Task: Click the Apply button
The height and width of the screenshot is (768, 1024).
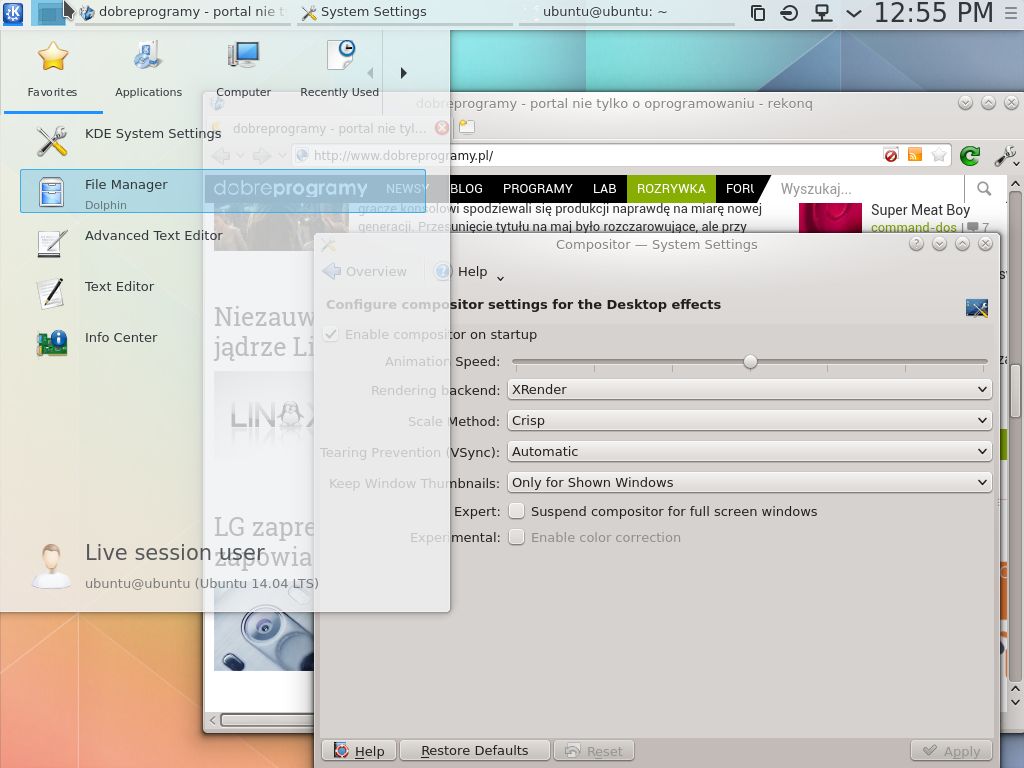Action: [x=952, y=751]
